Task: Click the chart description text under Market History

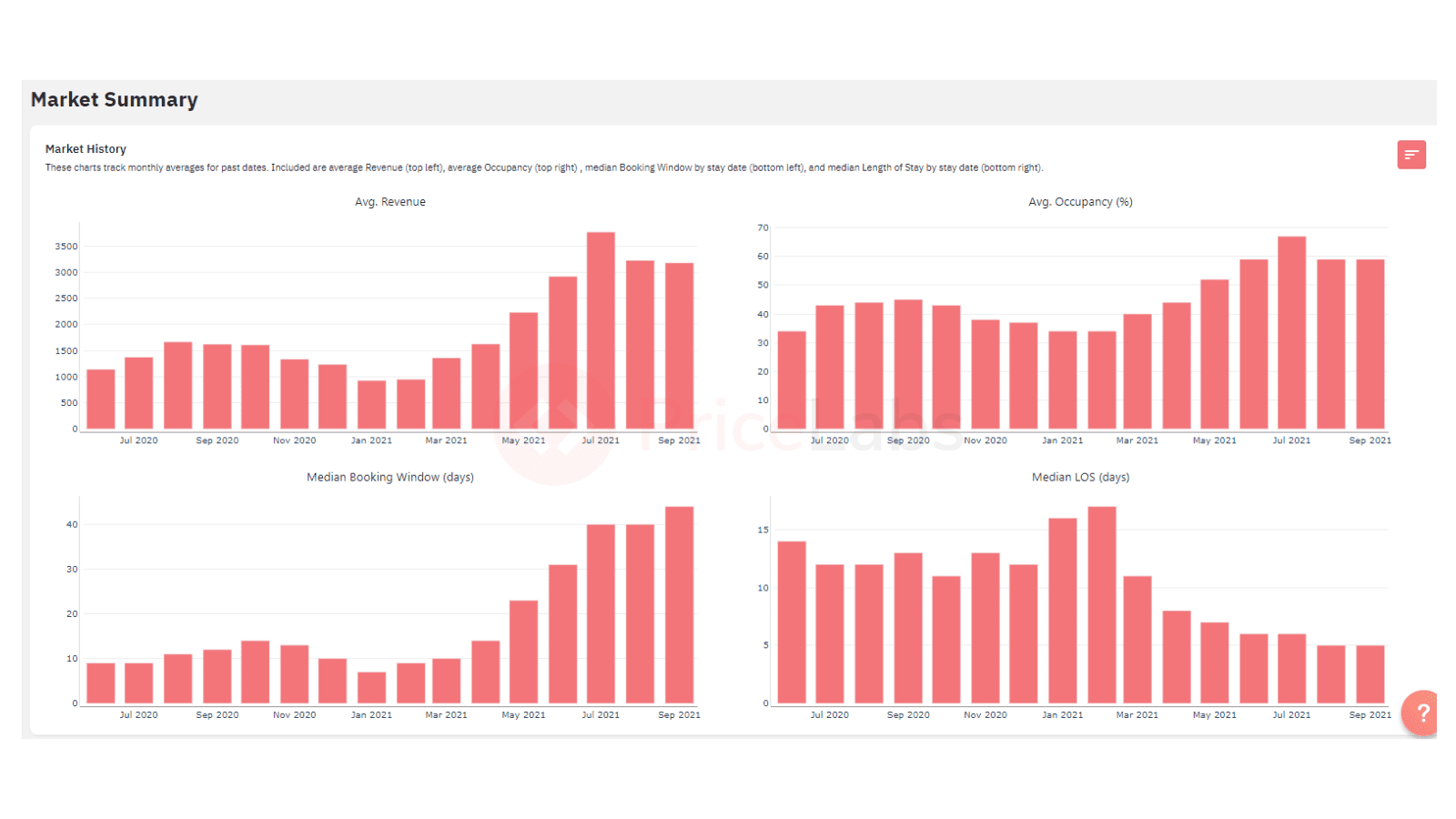Action: click(x=544, y=167)
